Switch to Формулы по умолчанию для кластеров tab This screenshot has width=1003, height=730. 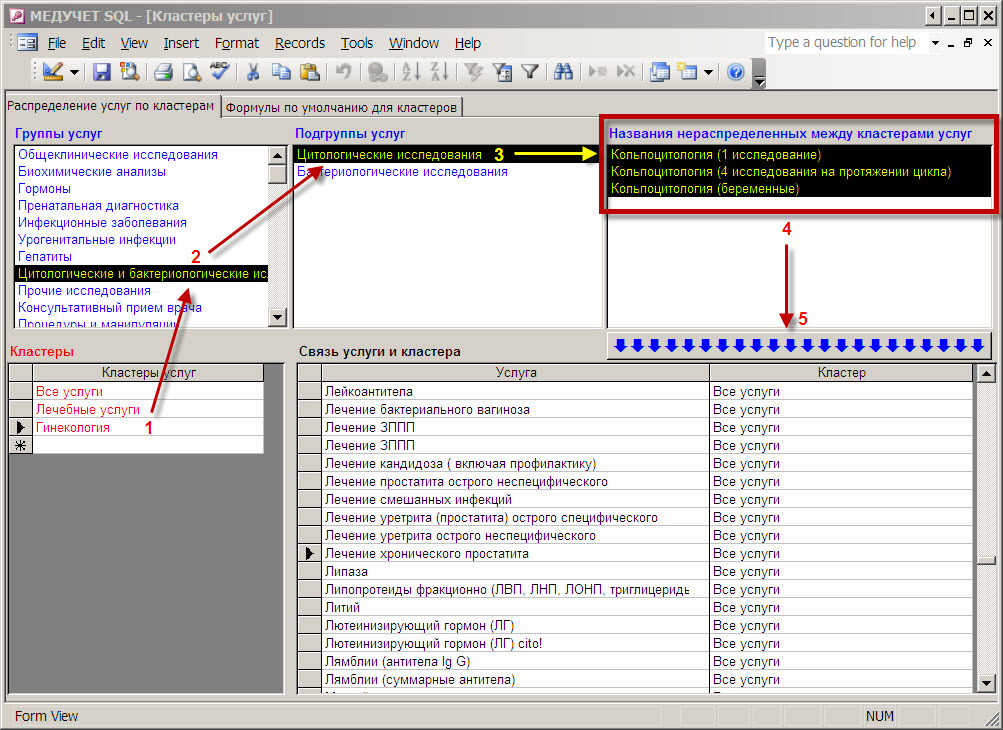(x=341, y=106)
